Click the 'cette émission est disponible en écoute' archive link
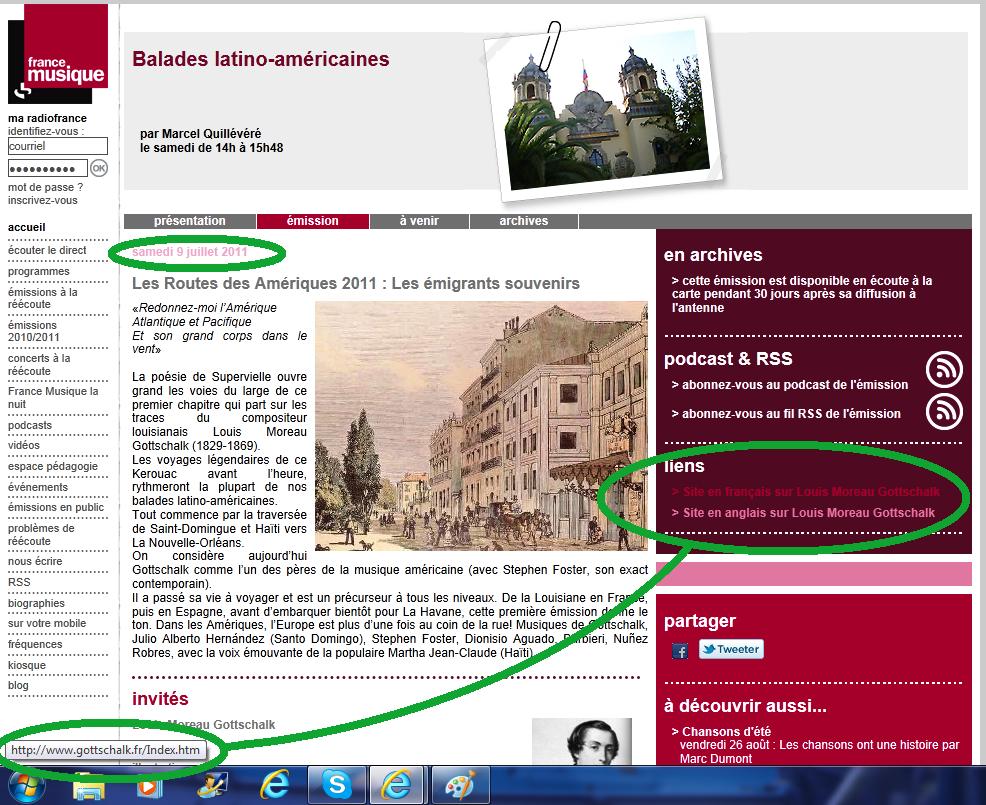 [x=802, y=294]
